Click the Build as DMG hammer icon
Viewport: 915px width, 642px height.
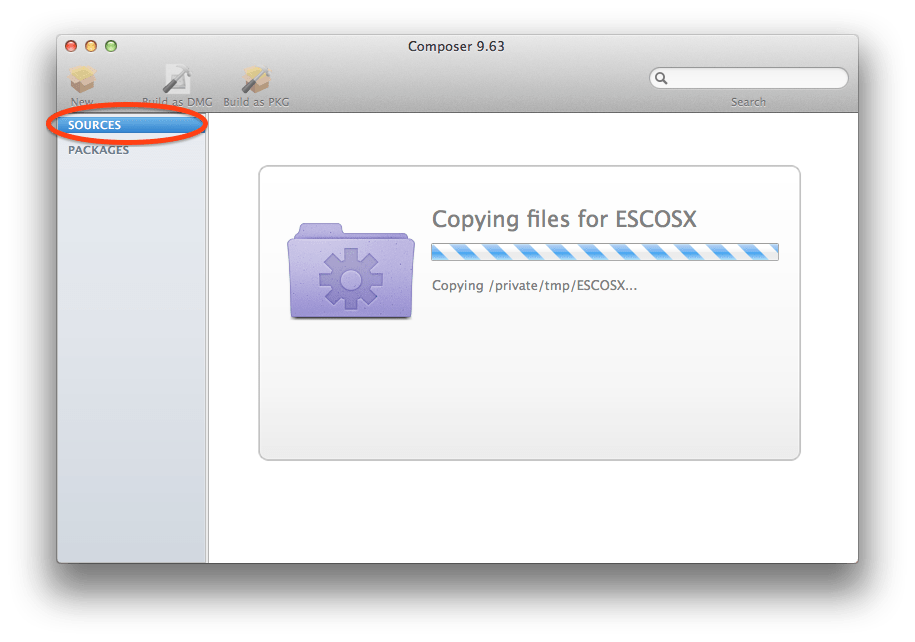(177, 79)
